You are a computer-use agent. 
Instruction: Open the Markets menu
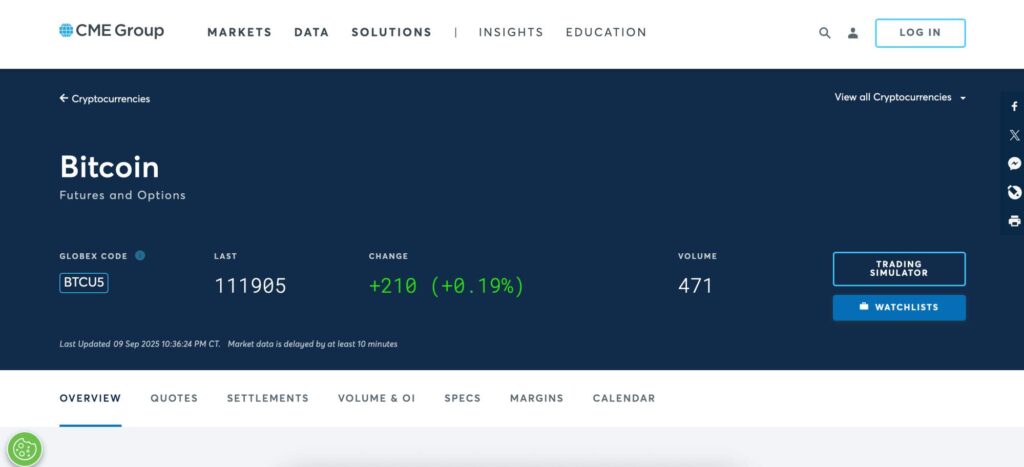pyautogui.click(x=239, y=32)
